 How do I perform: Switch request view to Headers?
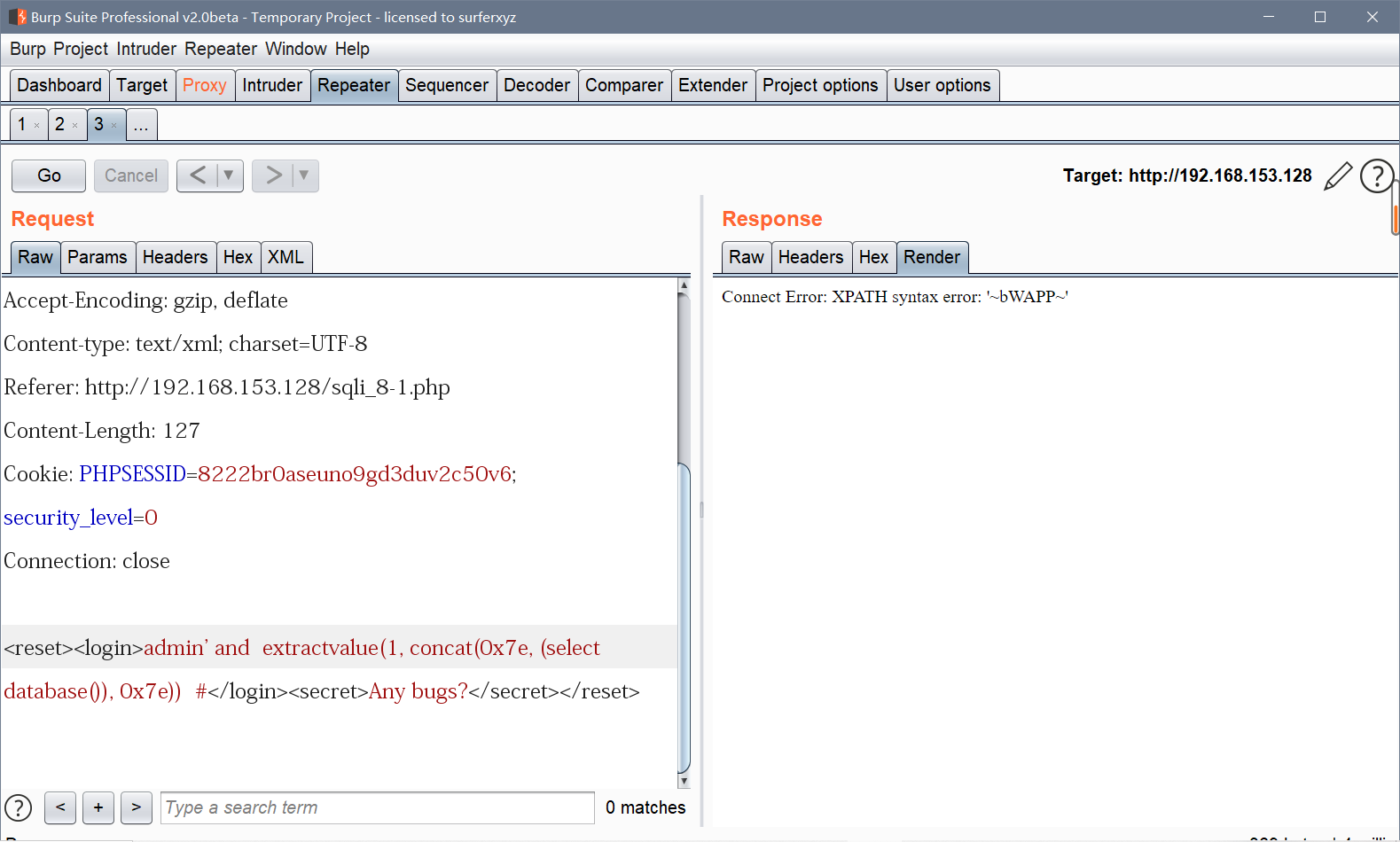point(176,257)
